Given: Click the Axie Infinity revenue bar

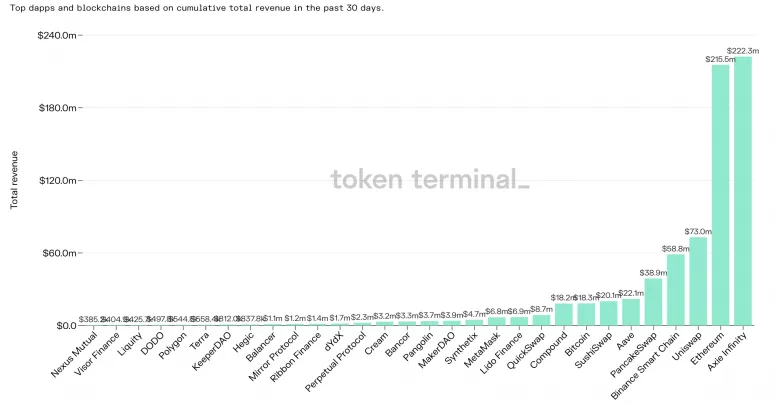Looking at the screenshot, I should 743,190.
